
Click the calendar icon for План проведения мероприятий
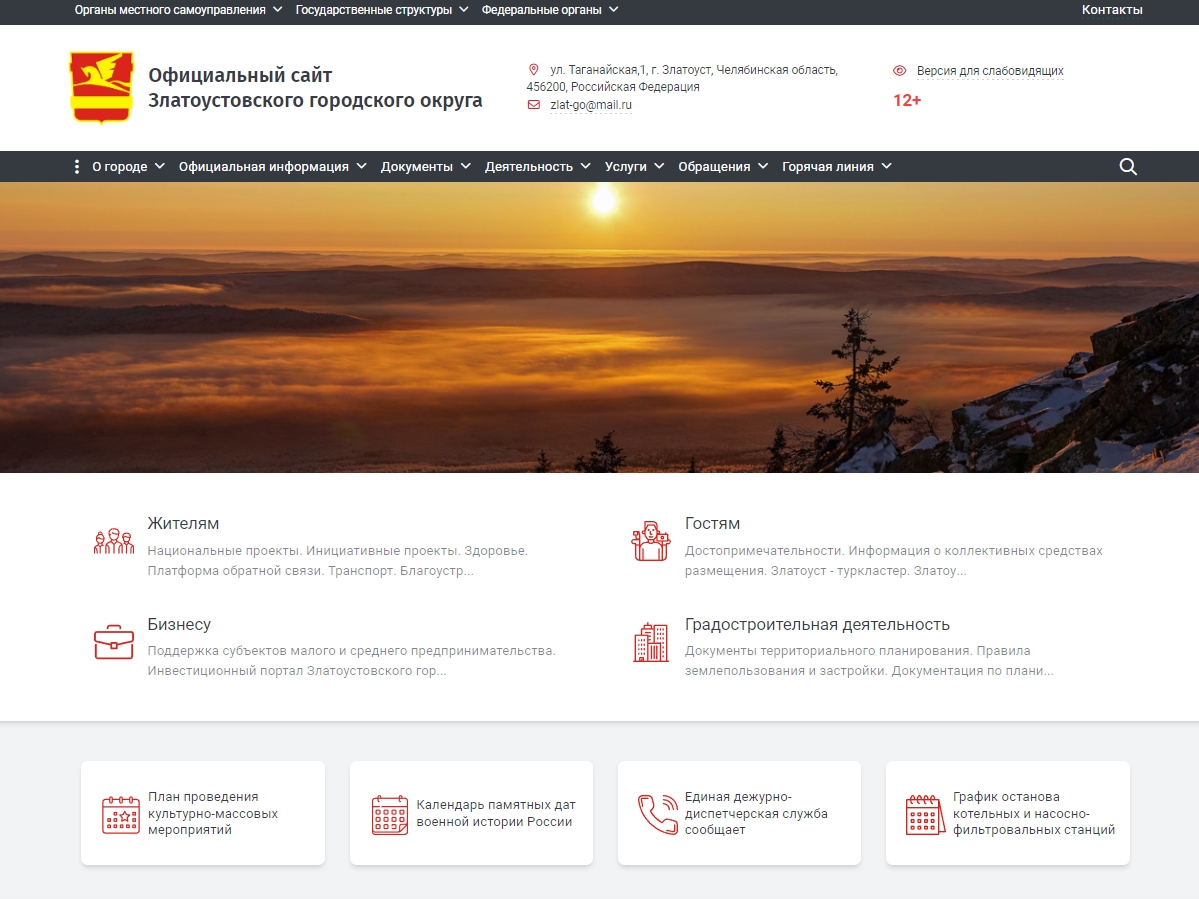pyautogui.click(x=121, y=814)
